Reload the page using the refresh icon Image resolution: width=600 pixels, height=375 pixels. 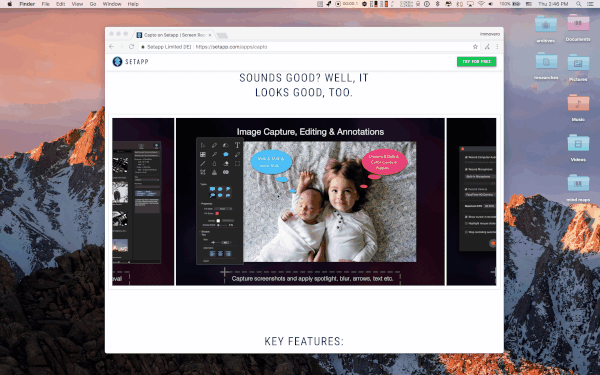[132, 47]
